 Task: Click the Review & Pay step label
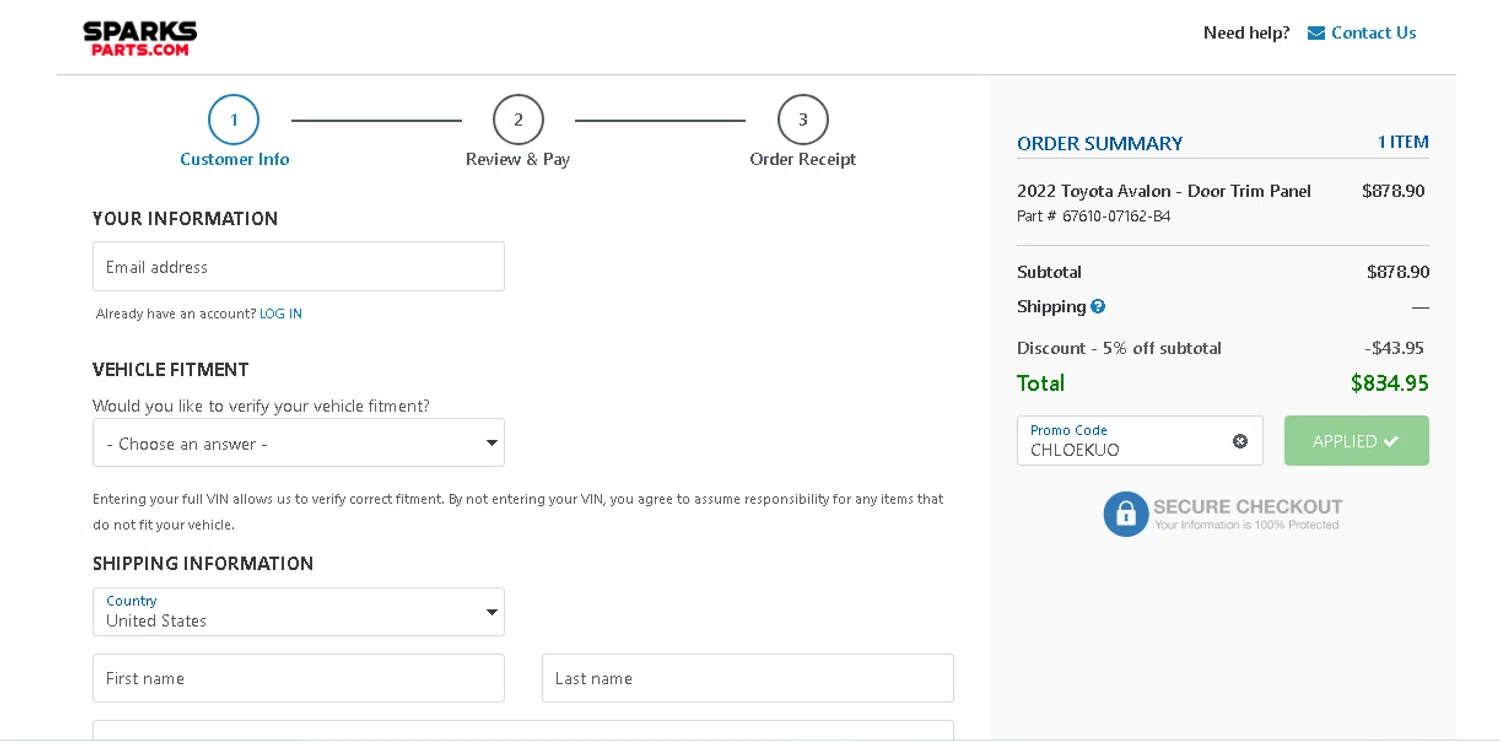[518, 159]
